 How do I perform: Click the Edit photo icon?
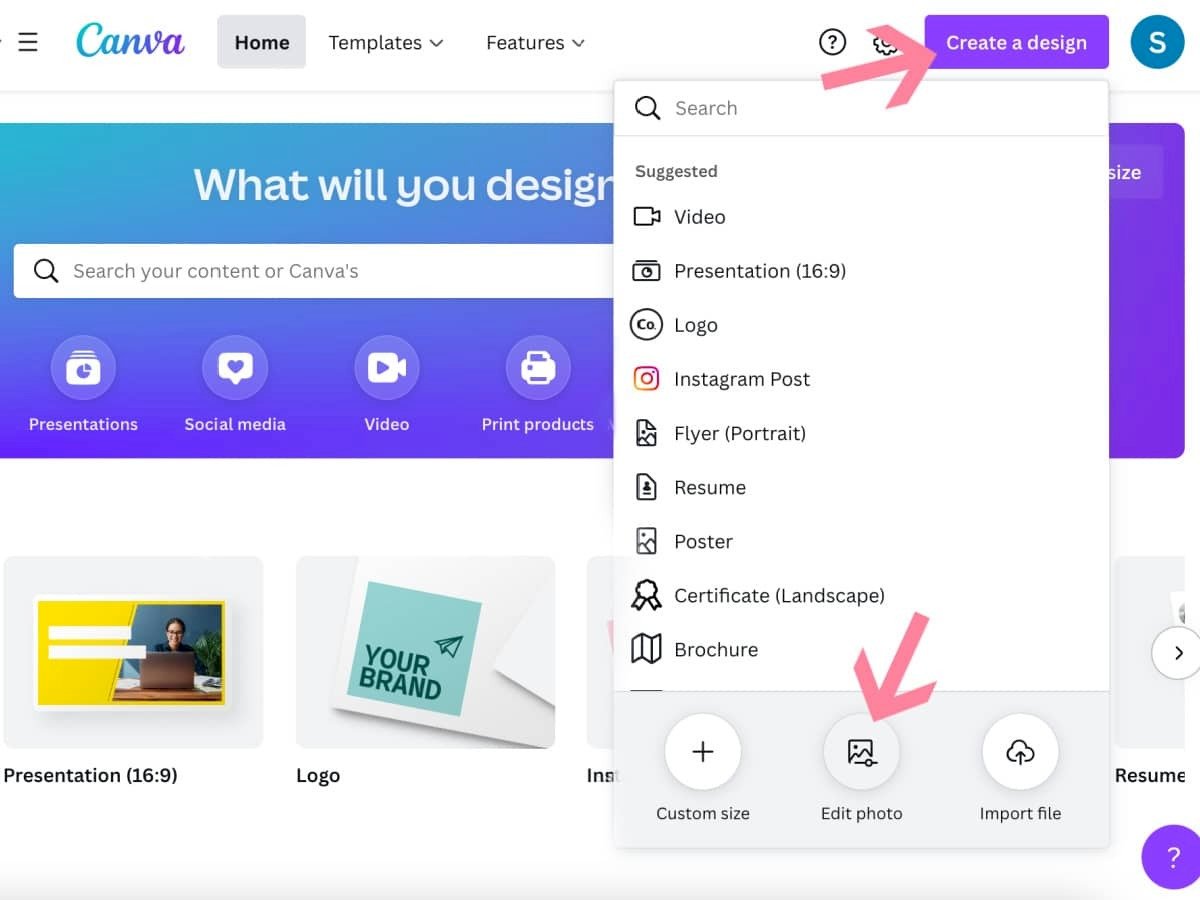[x=861, y=751]
